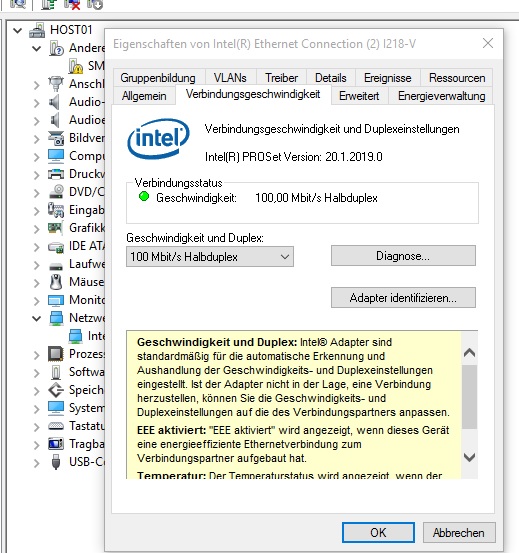Click the Andere Geräte category icon
The height and width of the screenshot is (553, 519).
pyautogui.click(x=56, y=48)
